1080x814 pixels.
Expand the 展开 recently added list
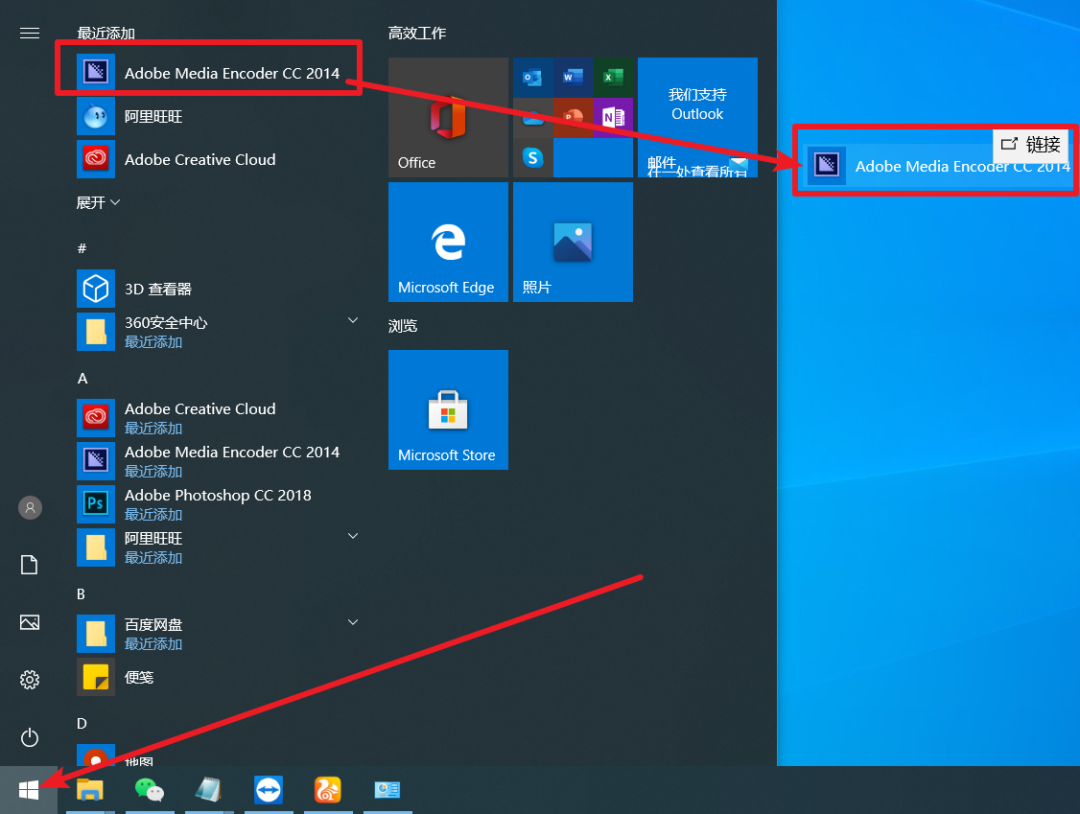click(98, 202)
